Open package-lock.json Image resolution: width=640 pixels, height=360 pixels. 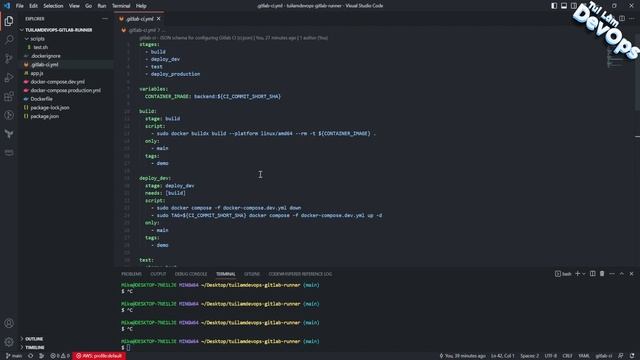coord(50,108)
